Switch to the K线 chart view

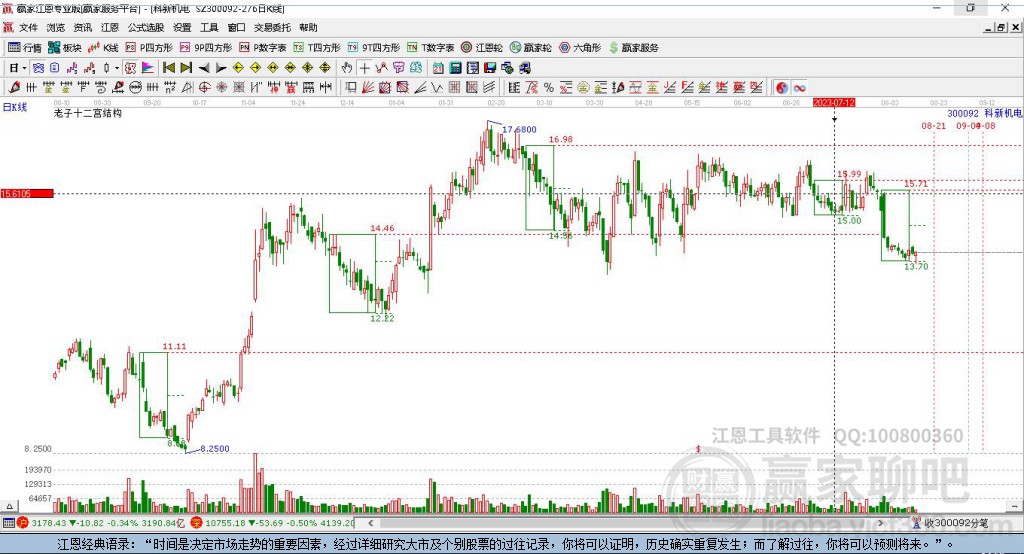103,48
